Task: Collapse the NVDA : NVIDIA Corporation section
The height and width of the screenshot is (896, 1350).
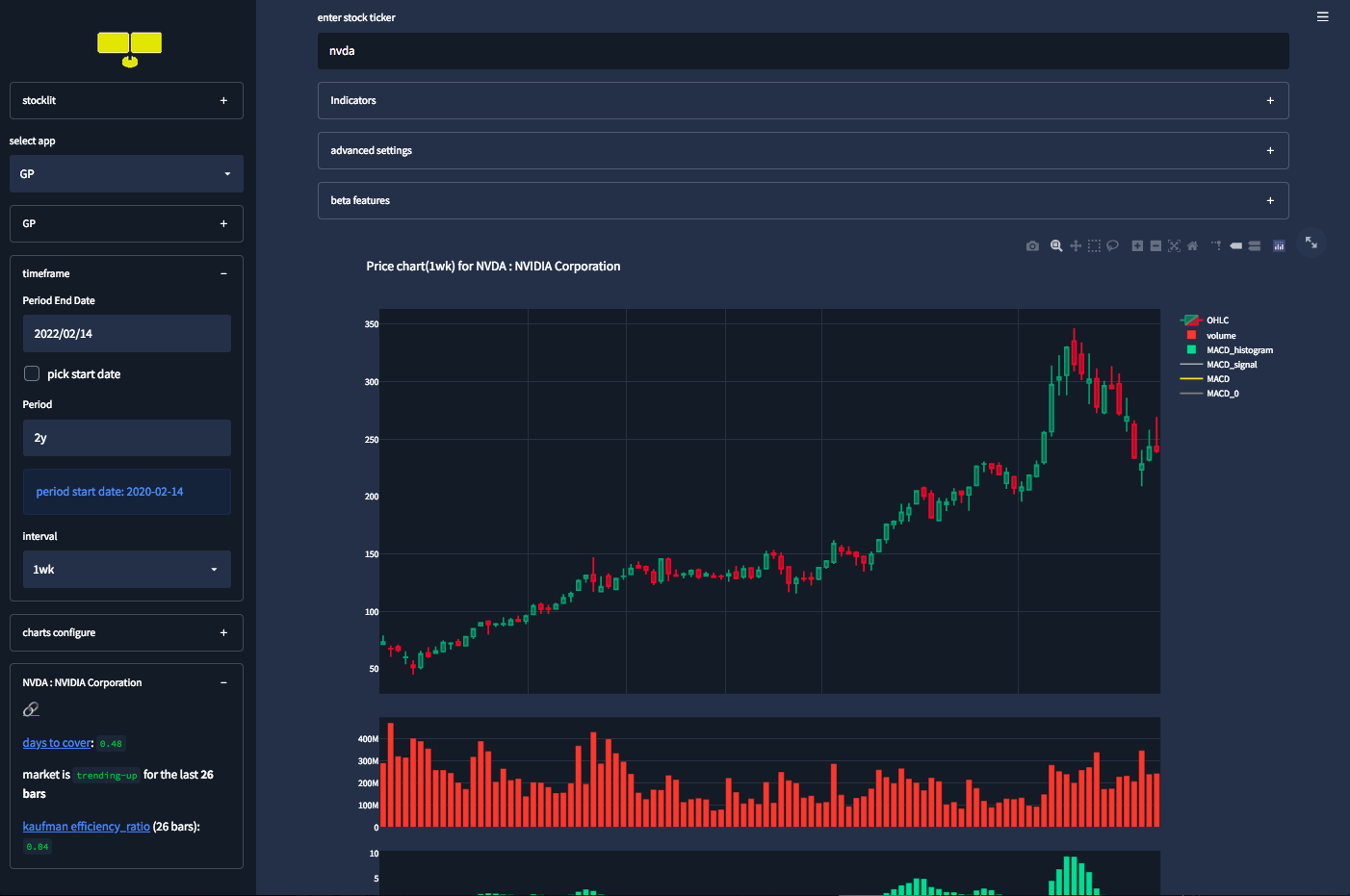Action: (x=126, y=682)
